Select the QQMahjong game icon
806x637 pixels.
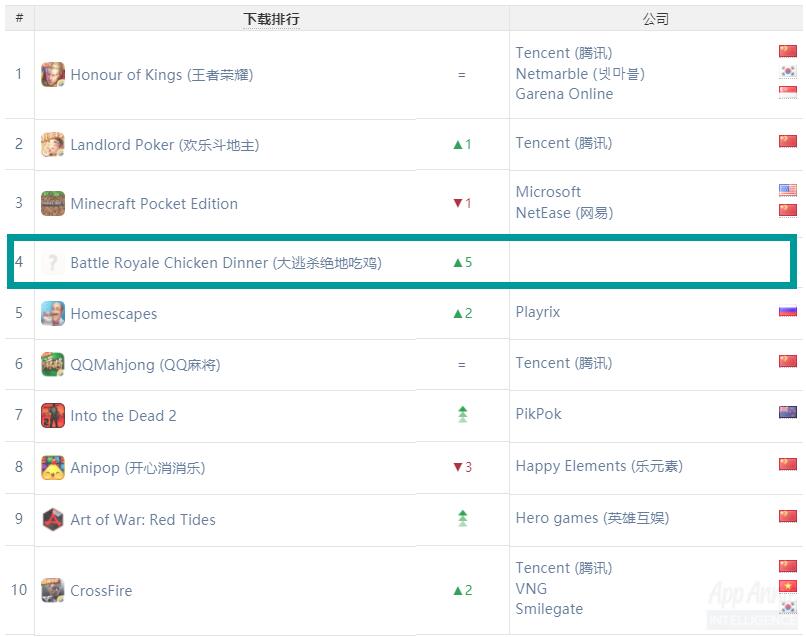[53, 364]
